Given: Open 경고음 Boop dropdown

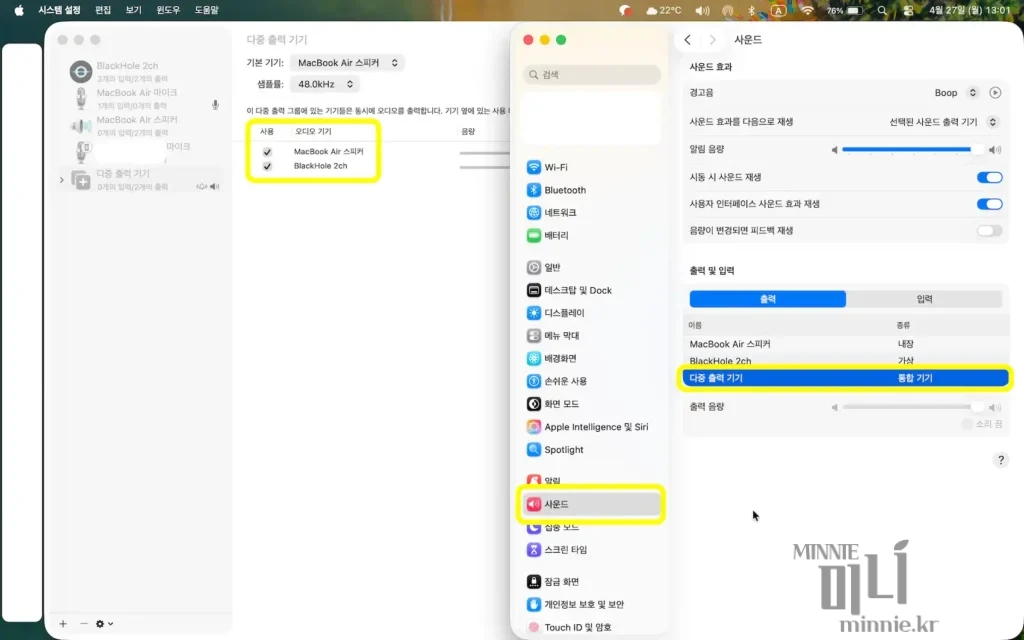Looking at the screenshot, I should (x=955, y=93).
